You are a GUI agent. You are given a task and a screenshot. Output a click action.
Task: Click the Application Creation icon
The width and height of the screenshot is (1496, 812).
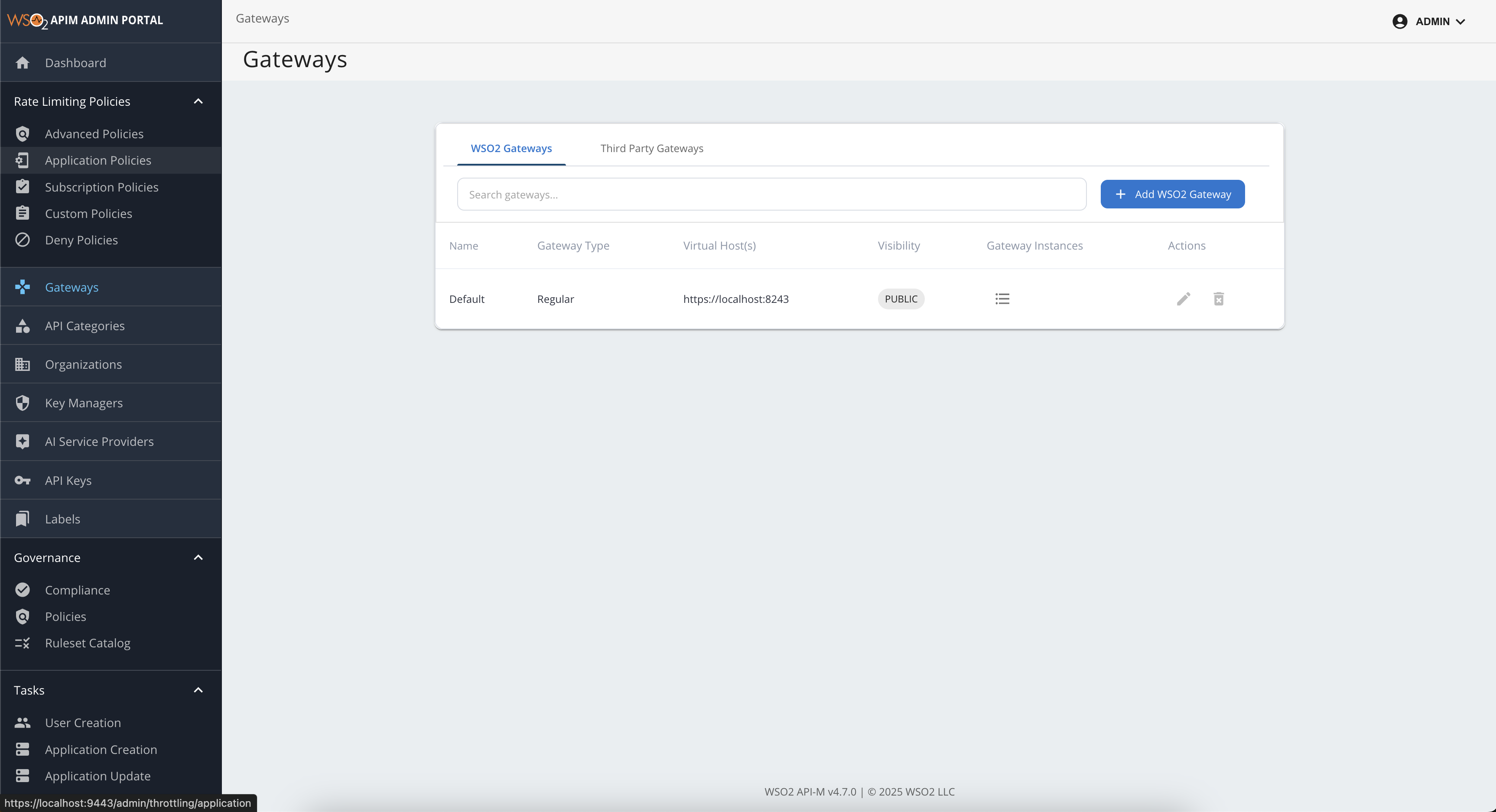click(x=22, y=749)
